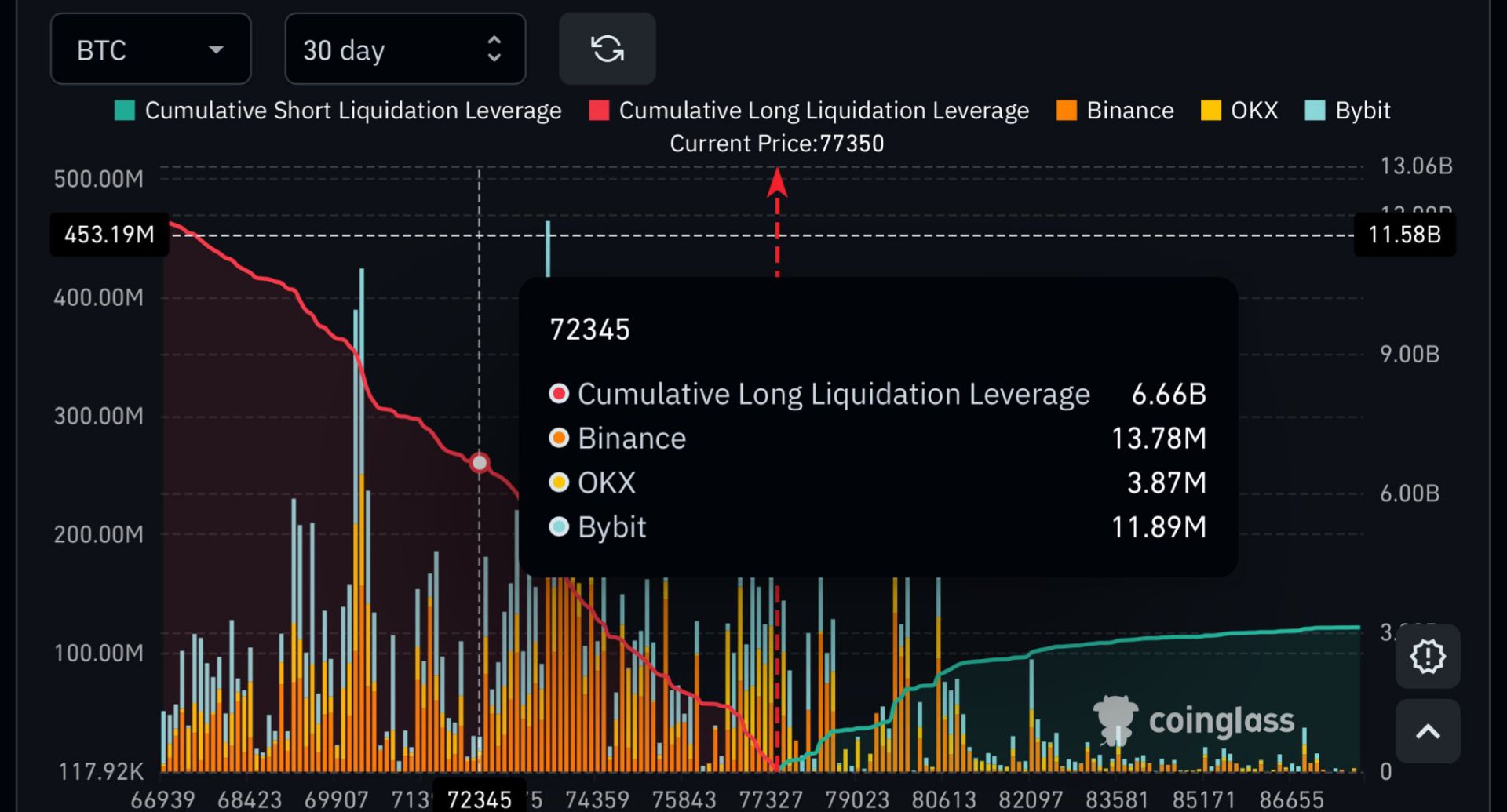Screen dimensions: 1507x812
Task: Click the 9.00B right axis label
Action: coord(1410,354)
